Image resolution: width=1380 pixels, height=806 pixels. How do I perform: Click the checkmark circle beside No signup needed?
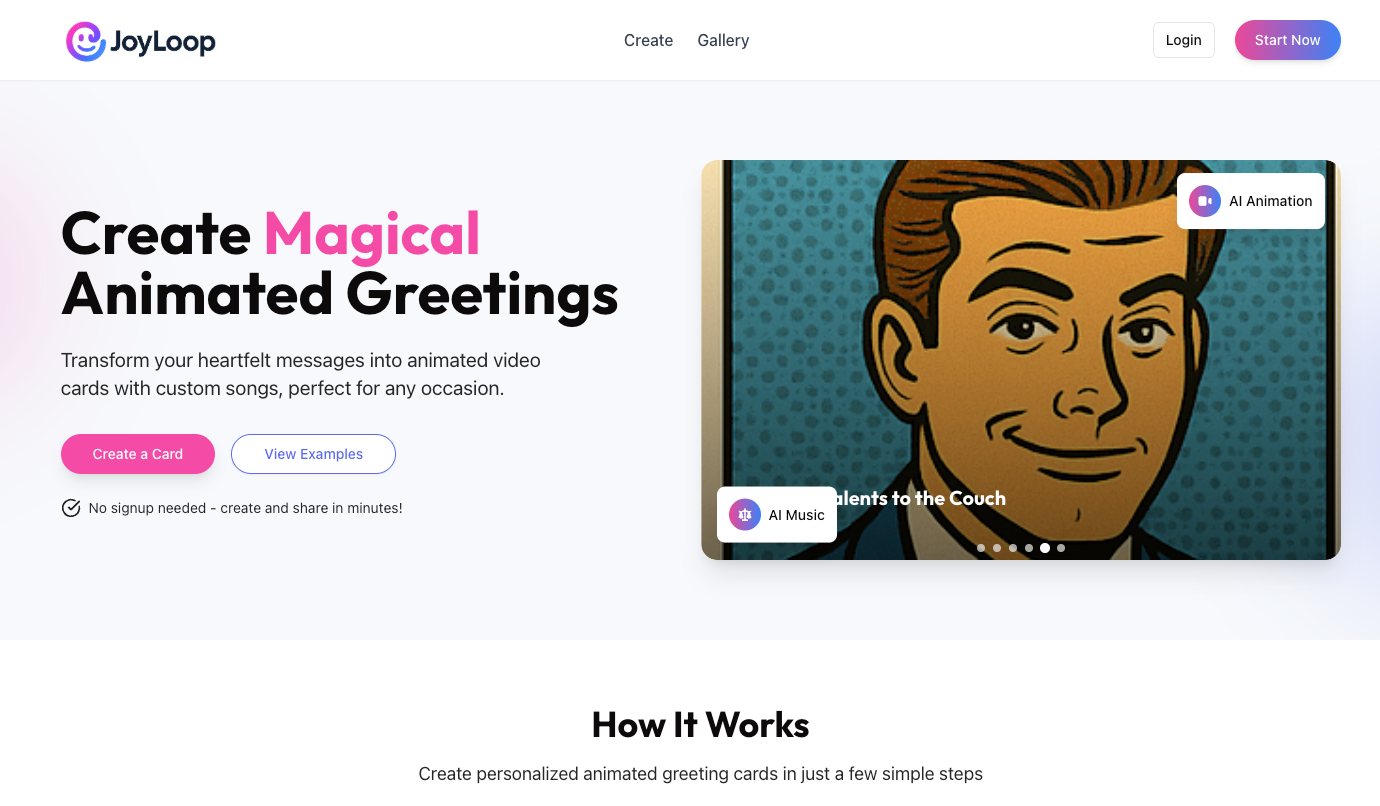click(x=71, y=508)
